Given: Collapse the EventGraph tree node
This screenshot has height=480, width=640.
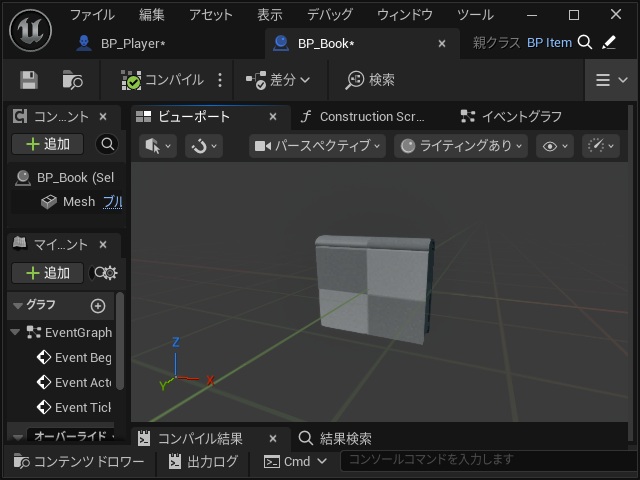Looking at the screenshot, I should click(16, 332).
